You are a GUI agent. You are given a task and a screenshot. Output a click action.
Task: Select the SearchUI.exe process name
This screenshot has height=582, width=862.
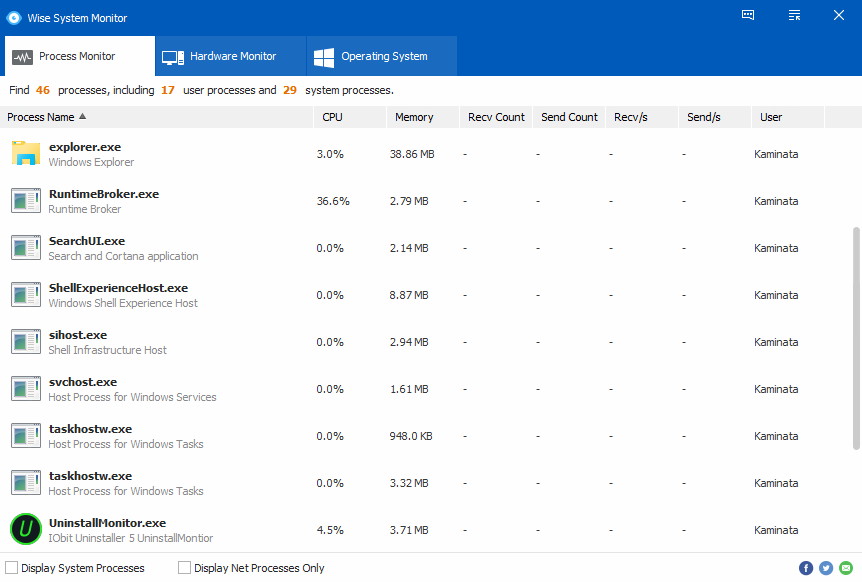tap(87, 241)
